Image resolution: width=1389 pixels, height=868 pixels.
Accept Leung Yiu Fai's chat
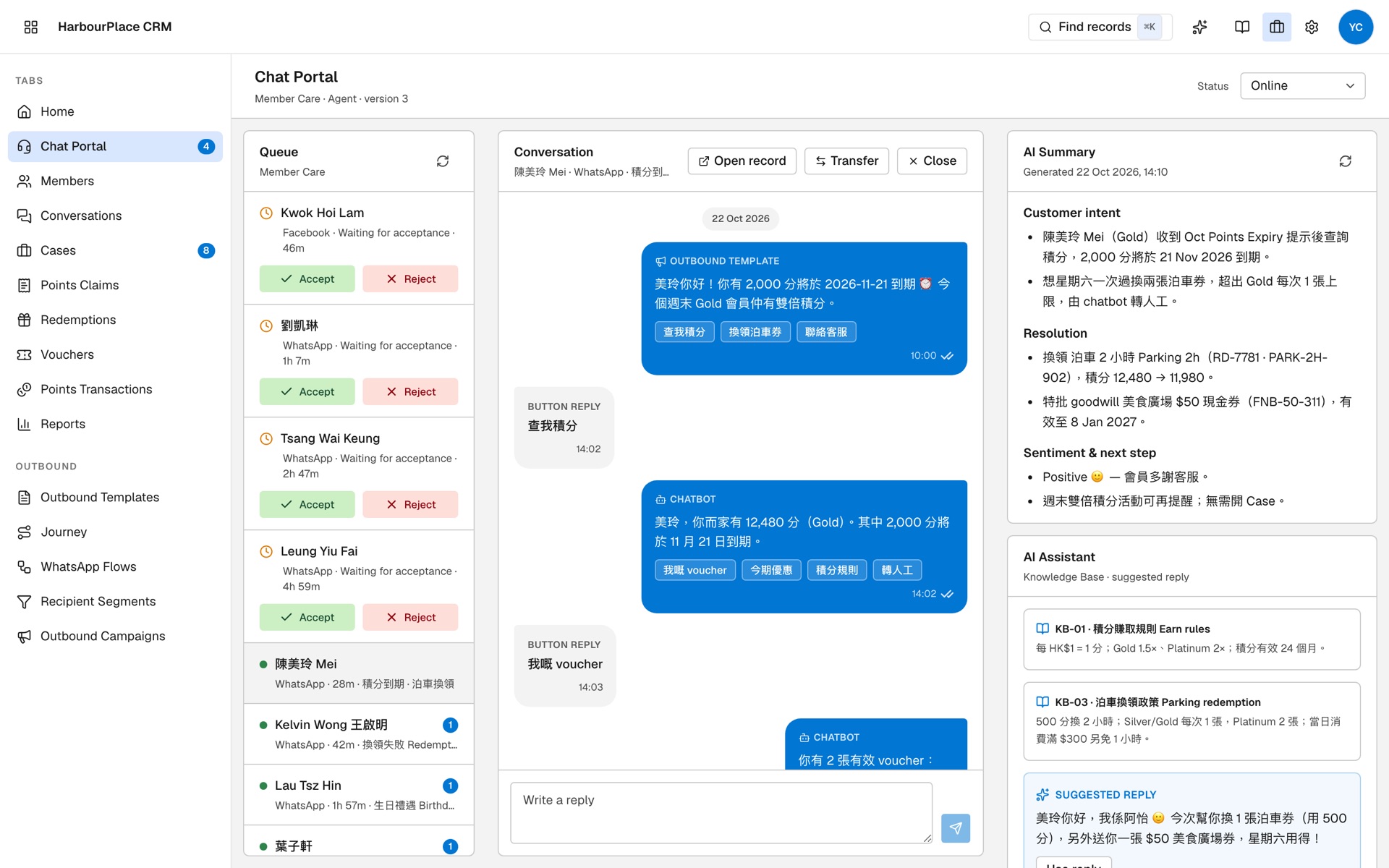click(307, 617)
